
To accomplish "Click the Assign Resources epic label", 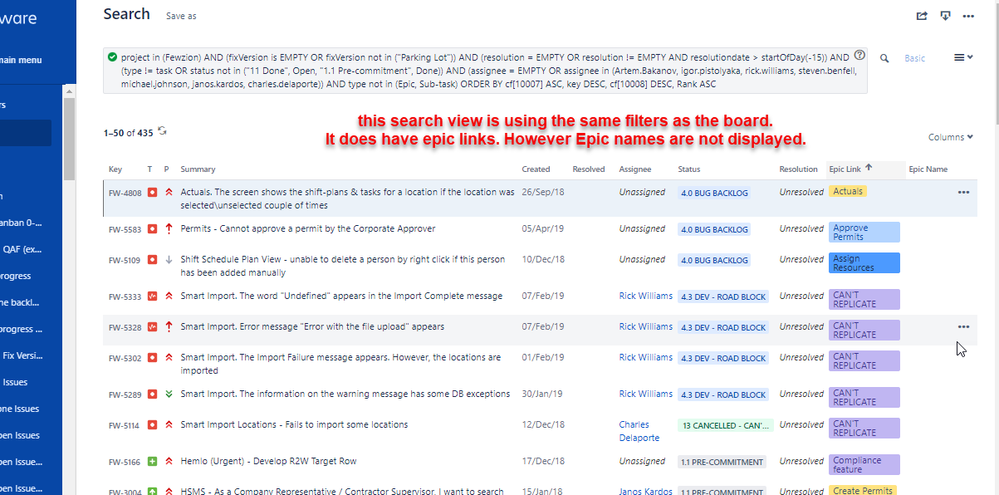I will coord(864,263).
